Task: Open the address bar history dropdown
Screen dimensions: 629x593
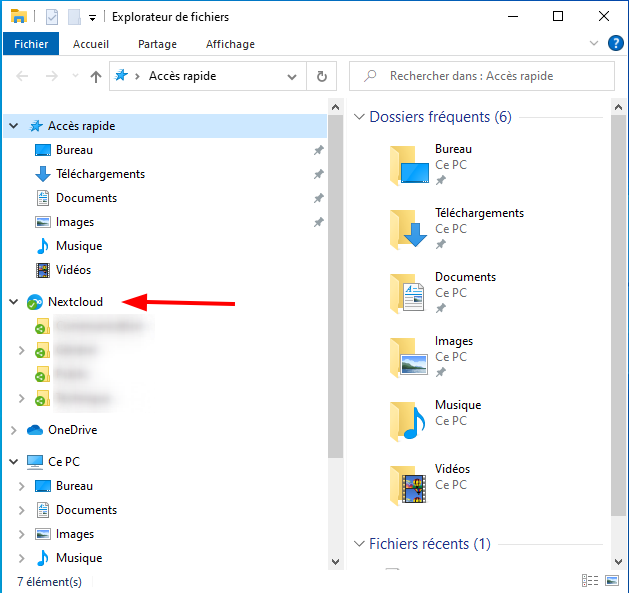Action: click(x=292, y=76)
